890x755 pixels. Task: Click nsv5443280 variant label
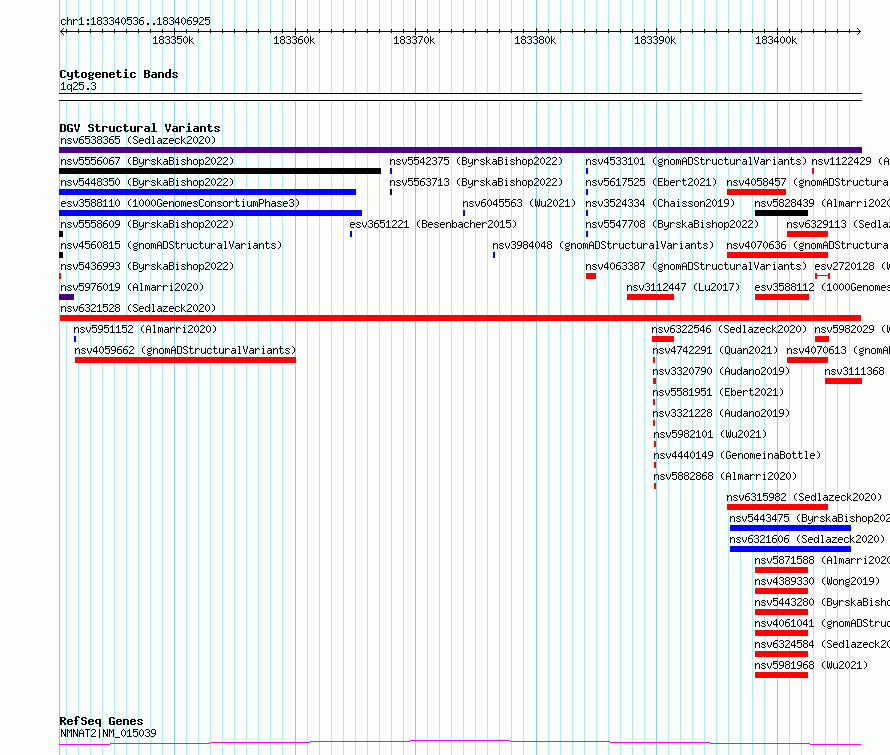tap(822, 602)
